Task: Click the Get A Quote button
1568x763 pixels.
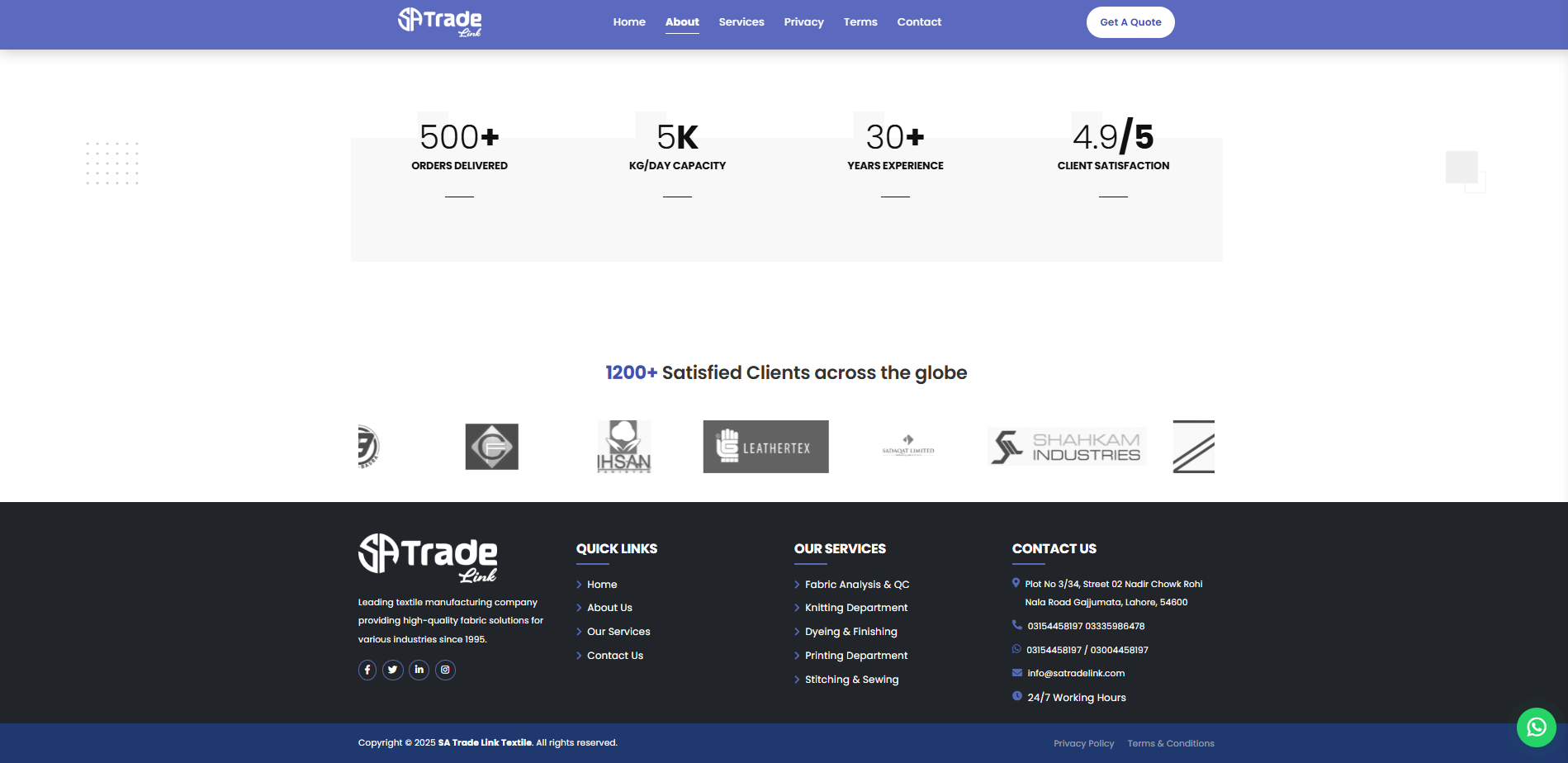Action: tap(1130, 22)
